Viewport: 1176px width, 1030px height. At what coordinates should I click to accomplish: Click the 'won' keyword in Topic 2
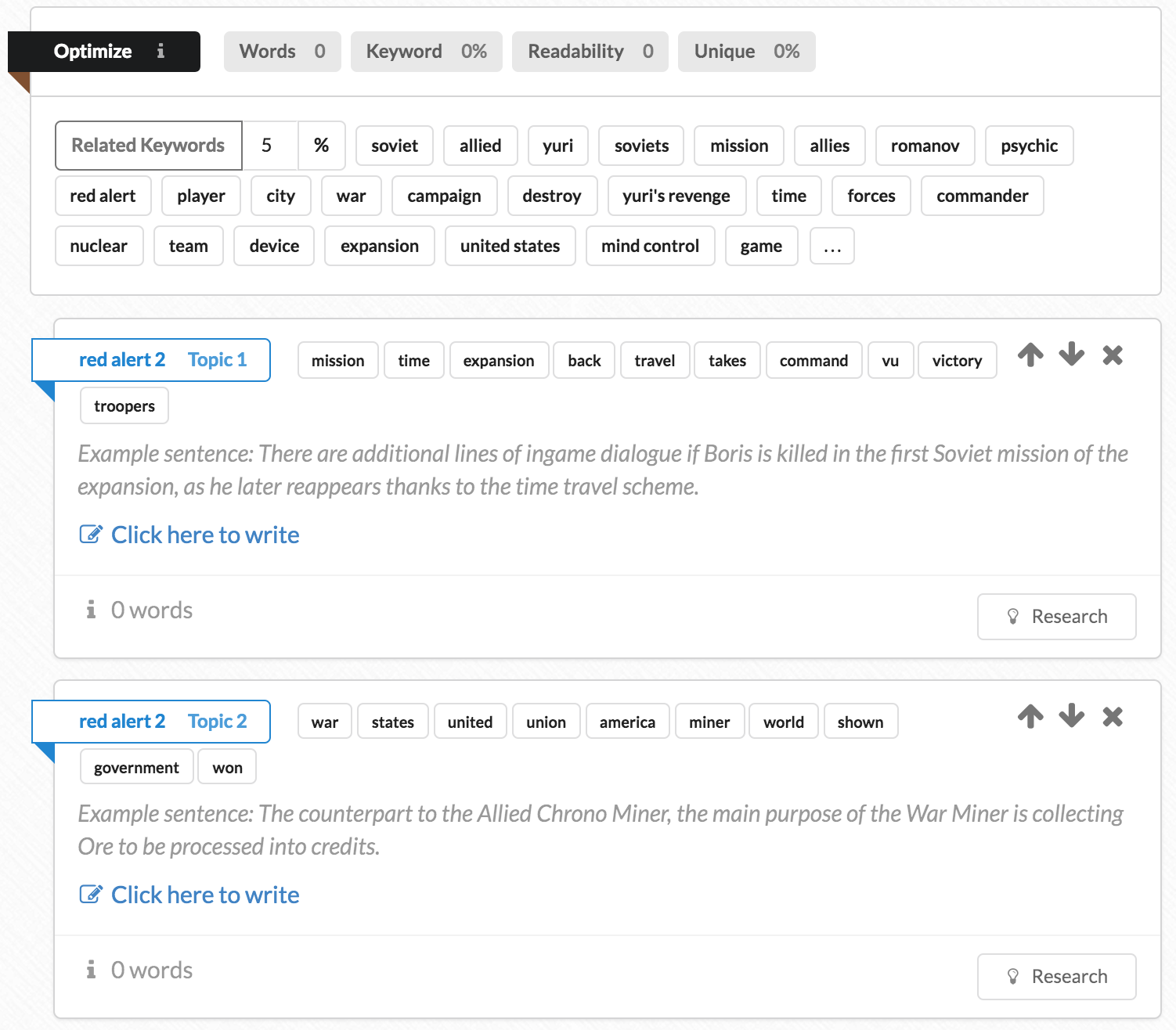point(227,768)
